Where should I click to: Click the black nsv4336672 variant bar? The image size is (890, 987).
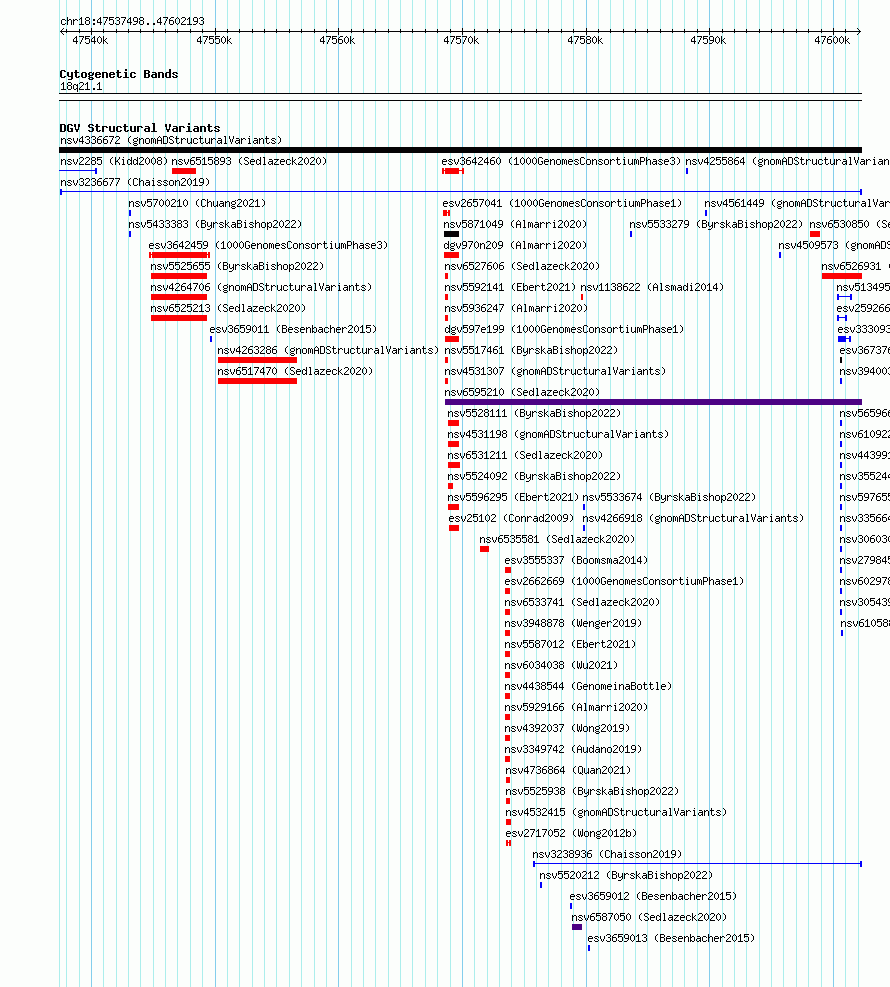(x=460, y=150)
